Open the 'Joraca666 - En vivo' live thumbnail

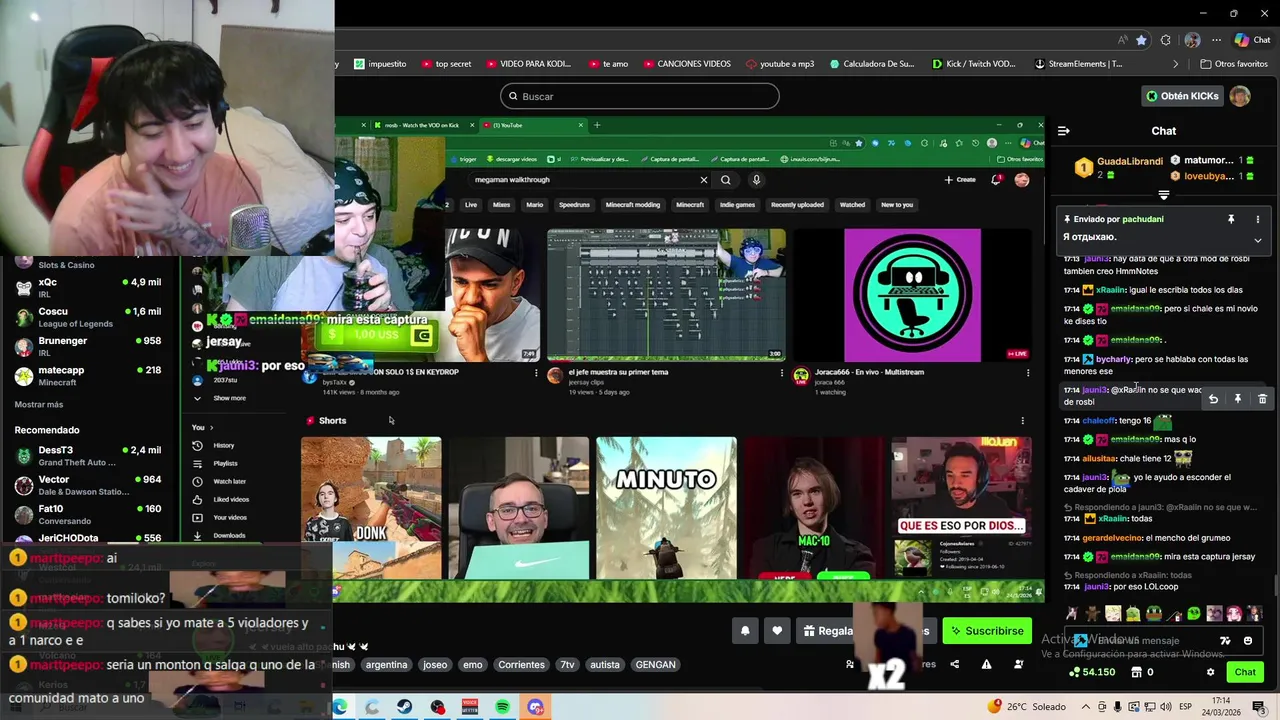tap(912, 295)
